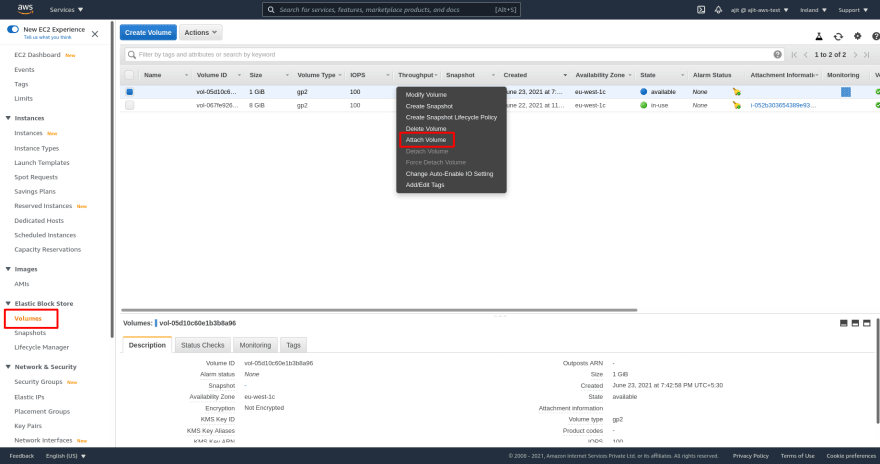The image size is (880, 464).
Task: Click the Create Volume button
Action: coord(148,33)
